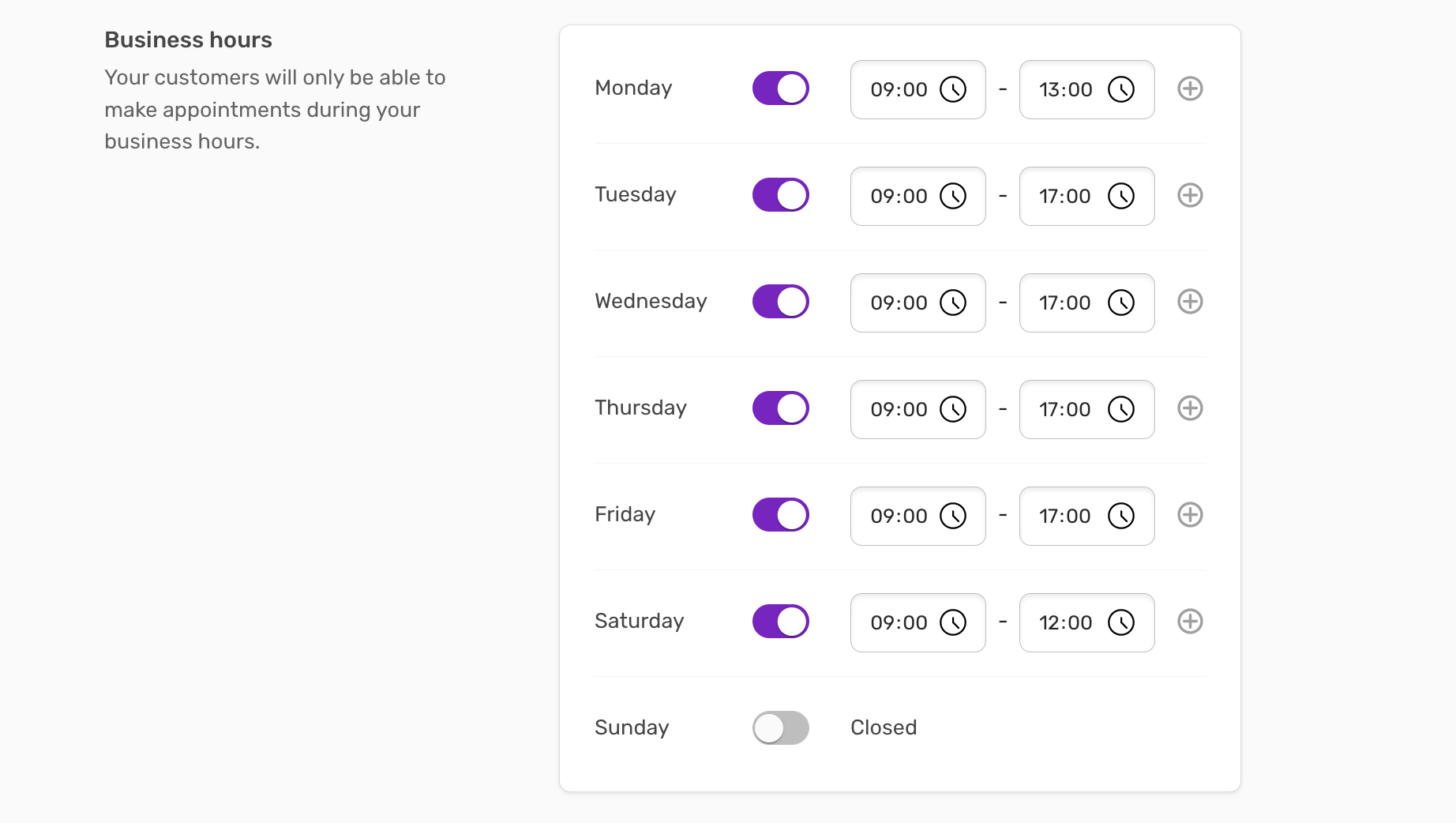Switch off Wednesday availability
This screenshot has width=1456, height=823.
click(781, 302)
